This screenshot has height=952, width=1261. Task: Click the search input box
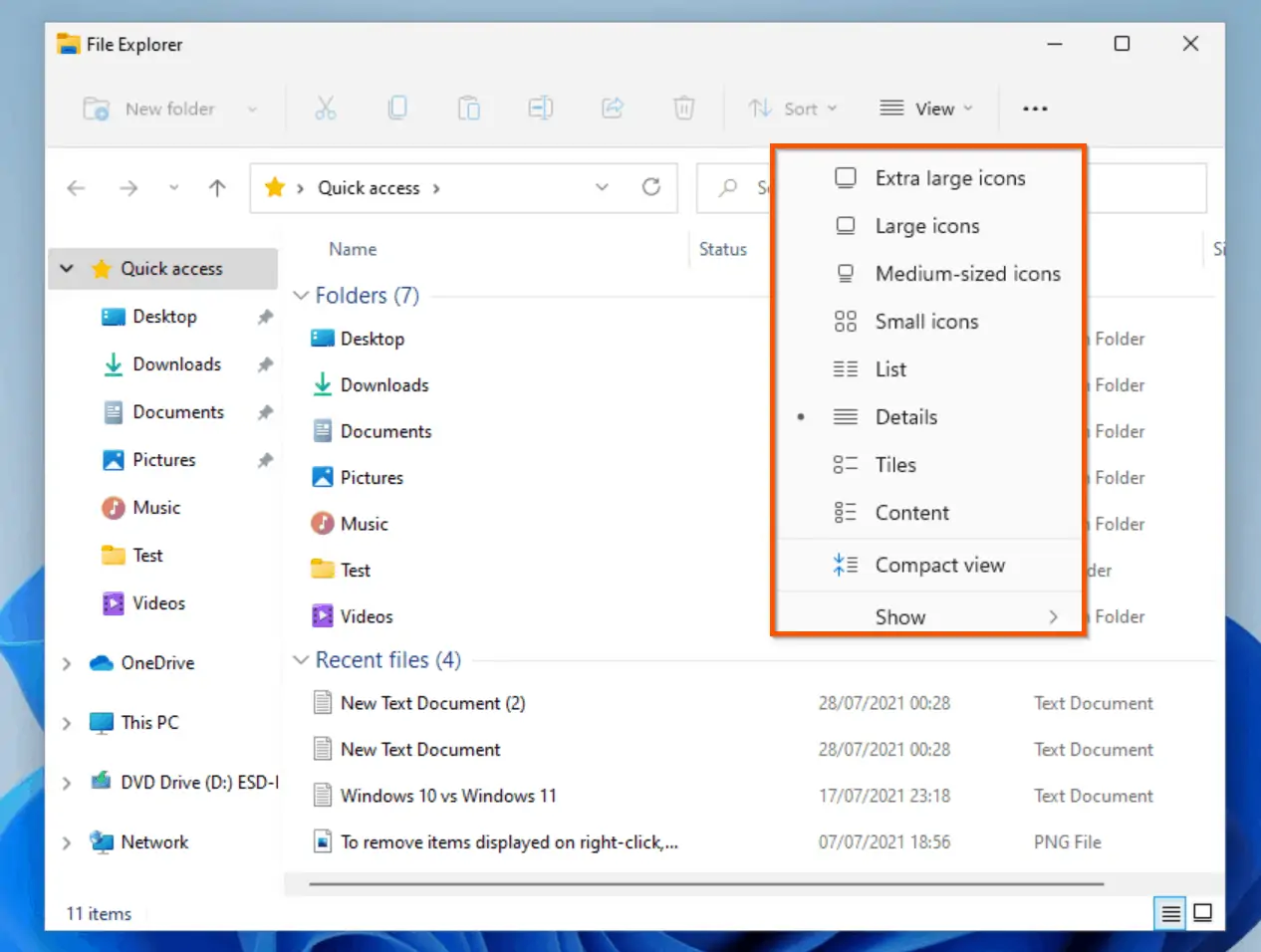tap(951, 187)
